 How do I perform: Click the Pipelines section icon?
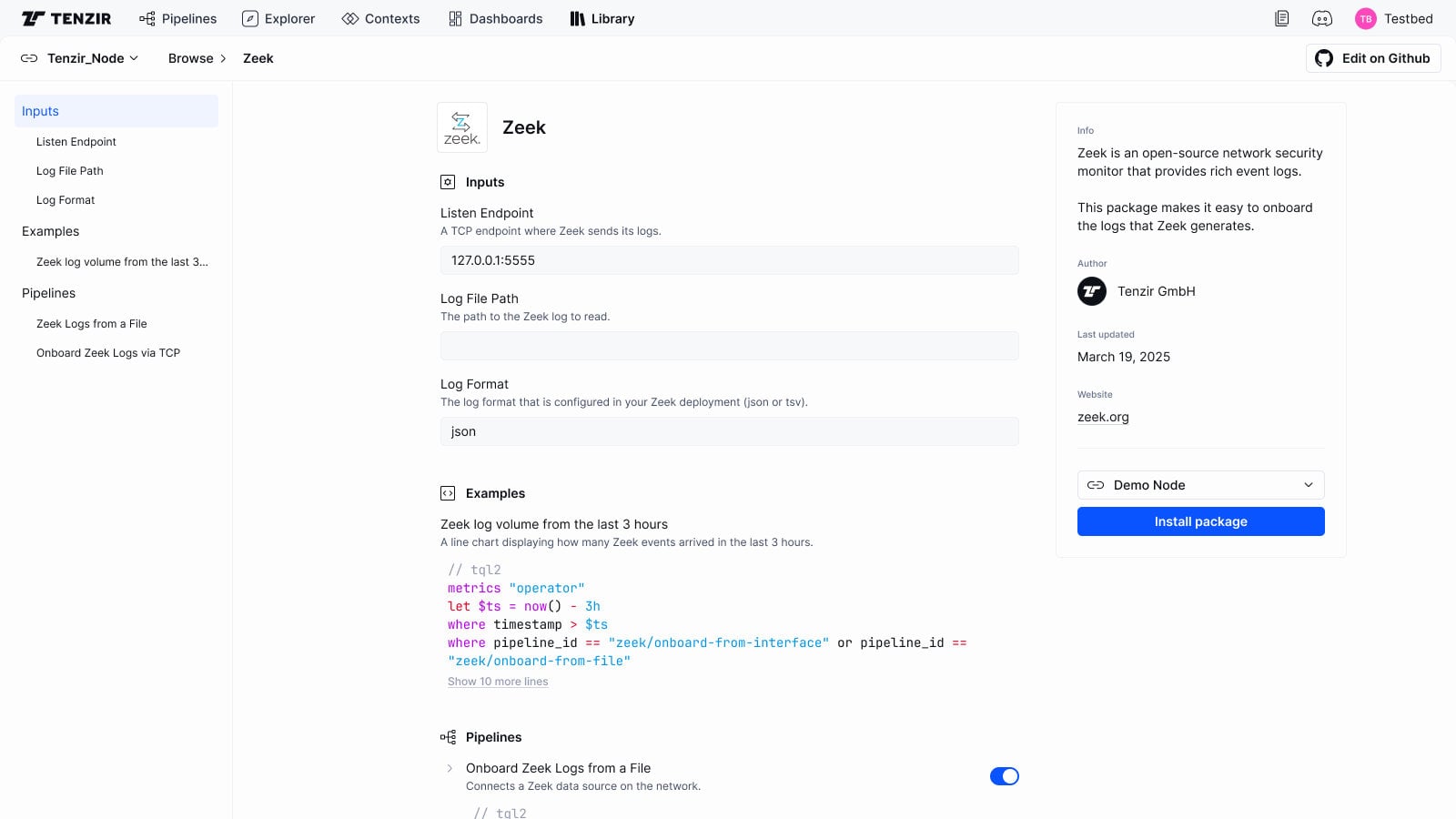click(x=448, y=737)
